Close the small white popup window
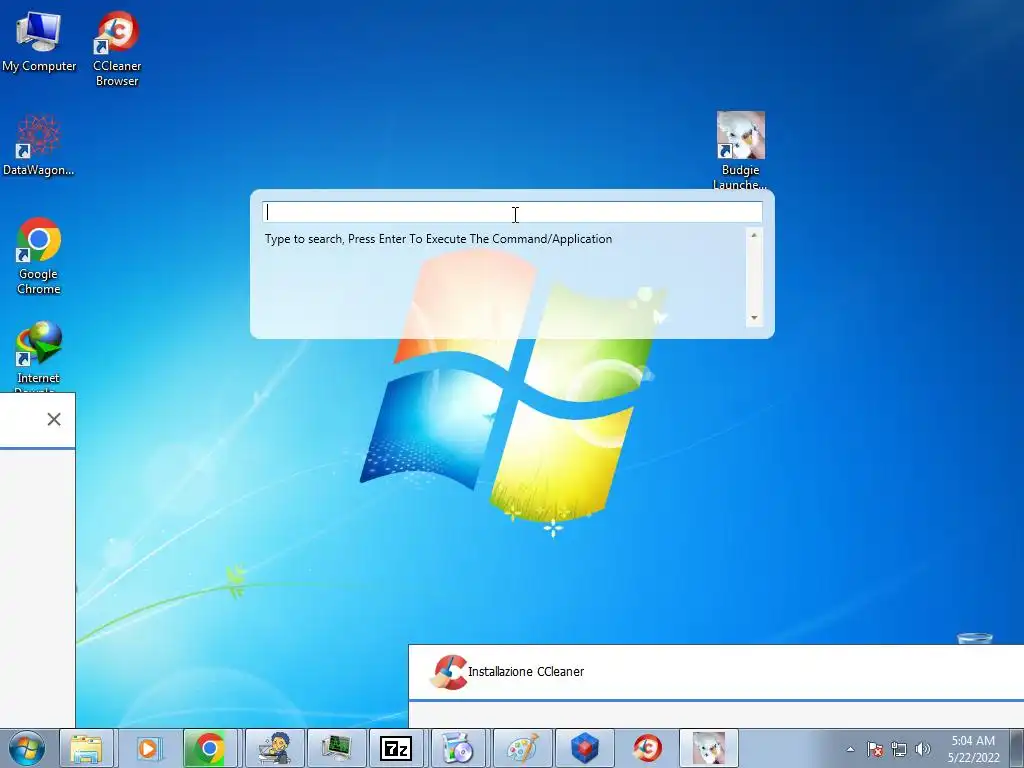The image size is (1024, 768). point(54,419)
